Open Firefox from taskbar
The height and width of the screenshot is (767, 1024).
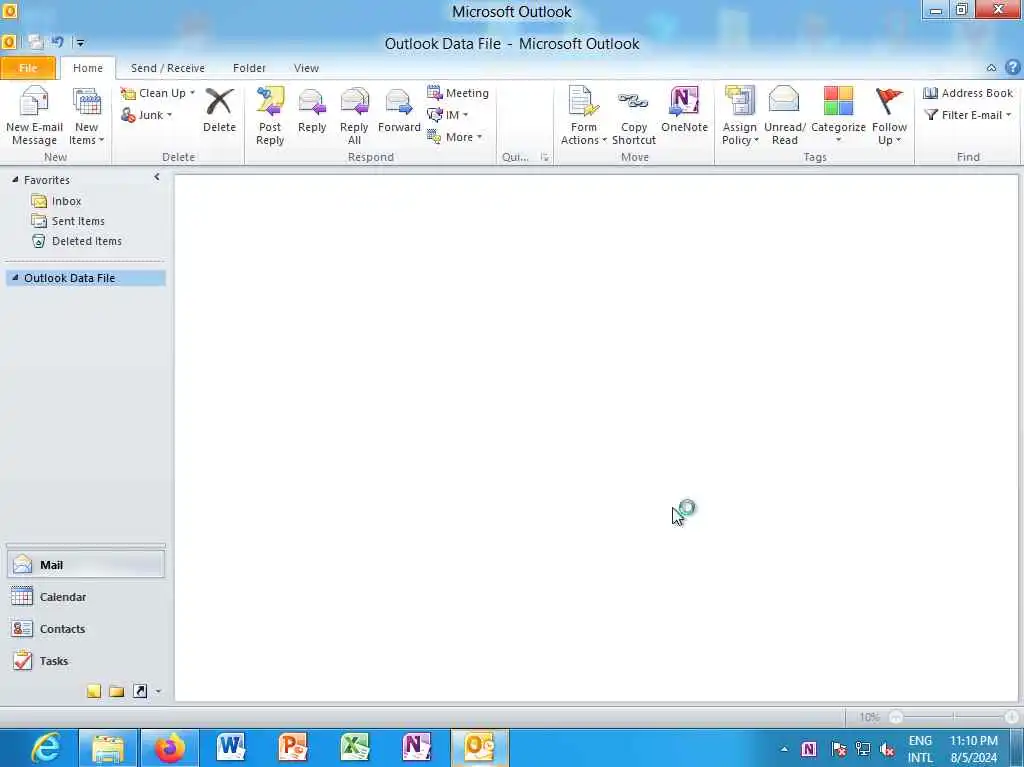(170, 747)
